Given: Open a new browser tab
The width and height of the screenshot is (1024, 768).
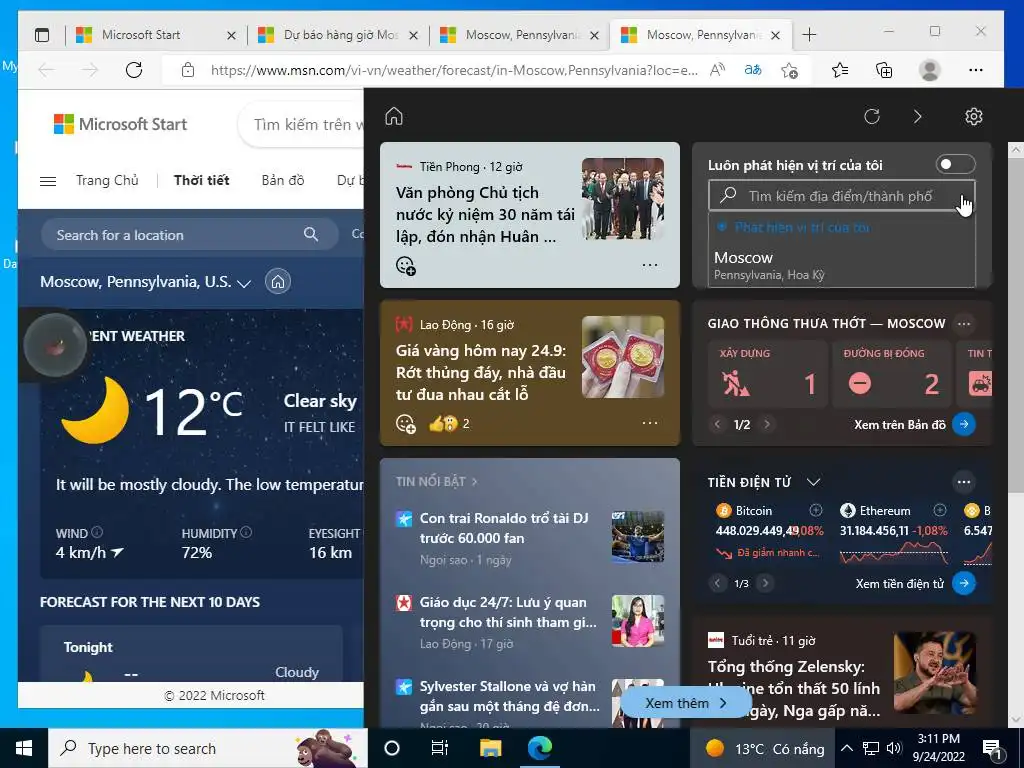Looking at the screenshot, I should pos(809,35).
